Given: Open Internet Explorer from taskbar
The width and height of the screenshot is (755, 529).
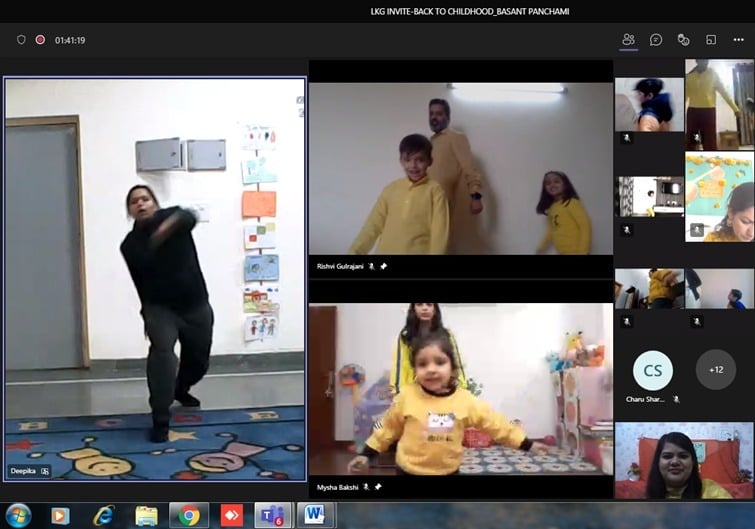Looking at the screenshot, I should point(103,515).
